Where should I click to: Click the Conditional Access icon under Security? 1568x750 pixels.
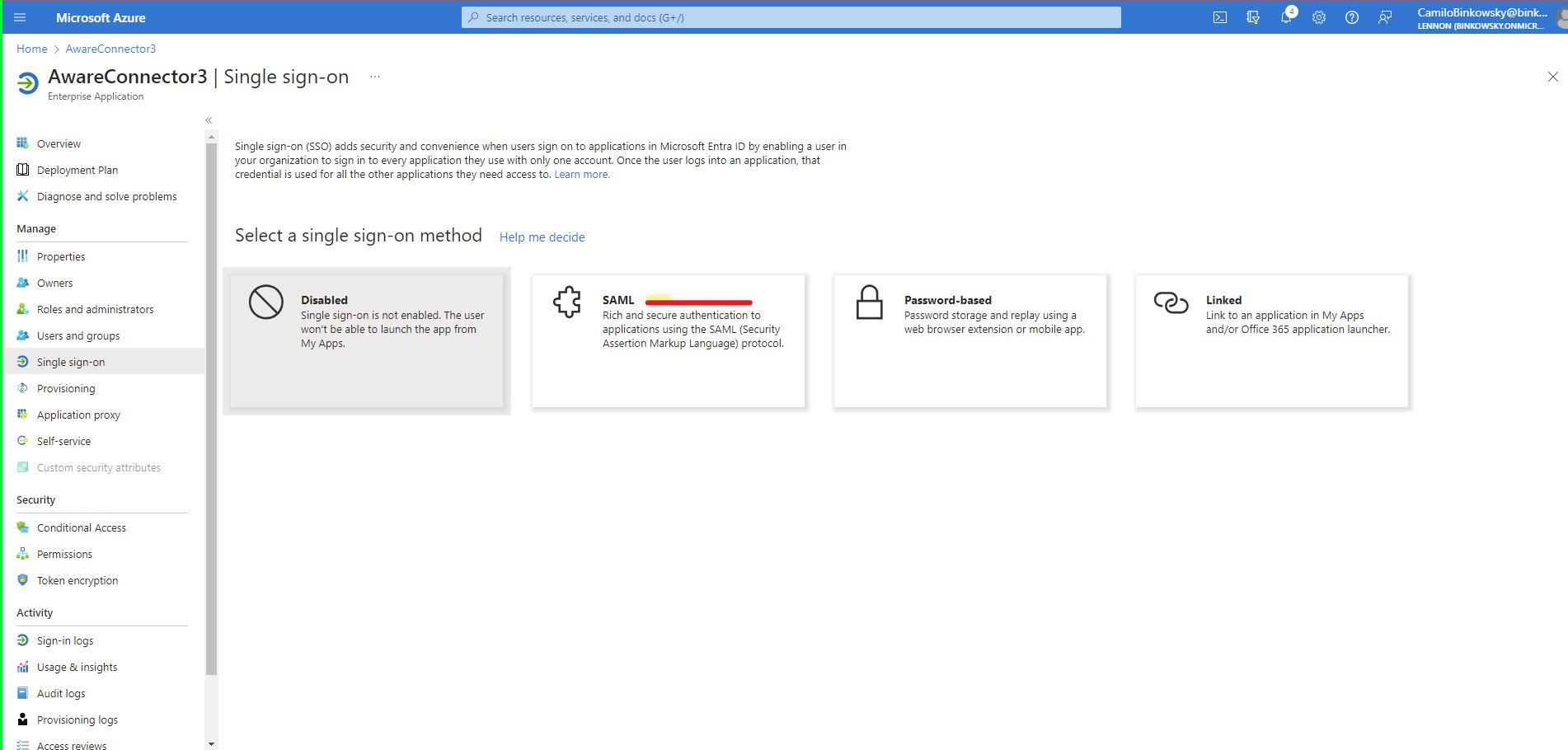(x=22, y=527)
